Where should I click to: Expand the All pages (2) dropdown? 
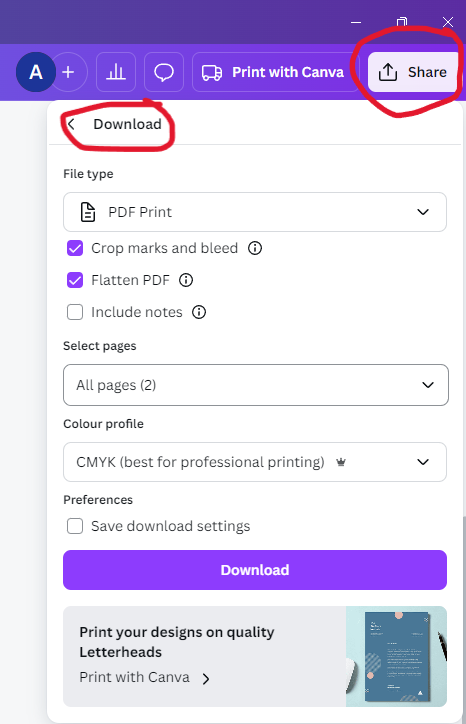tap(256, 385)
